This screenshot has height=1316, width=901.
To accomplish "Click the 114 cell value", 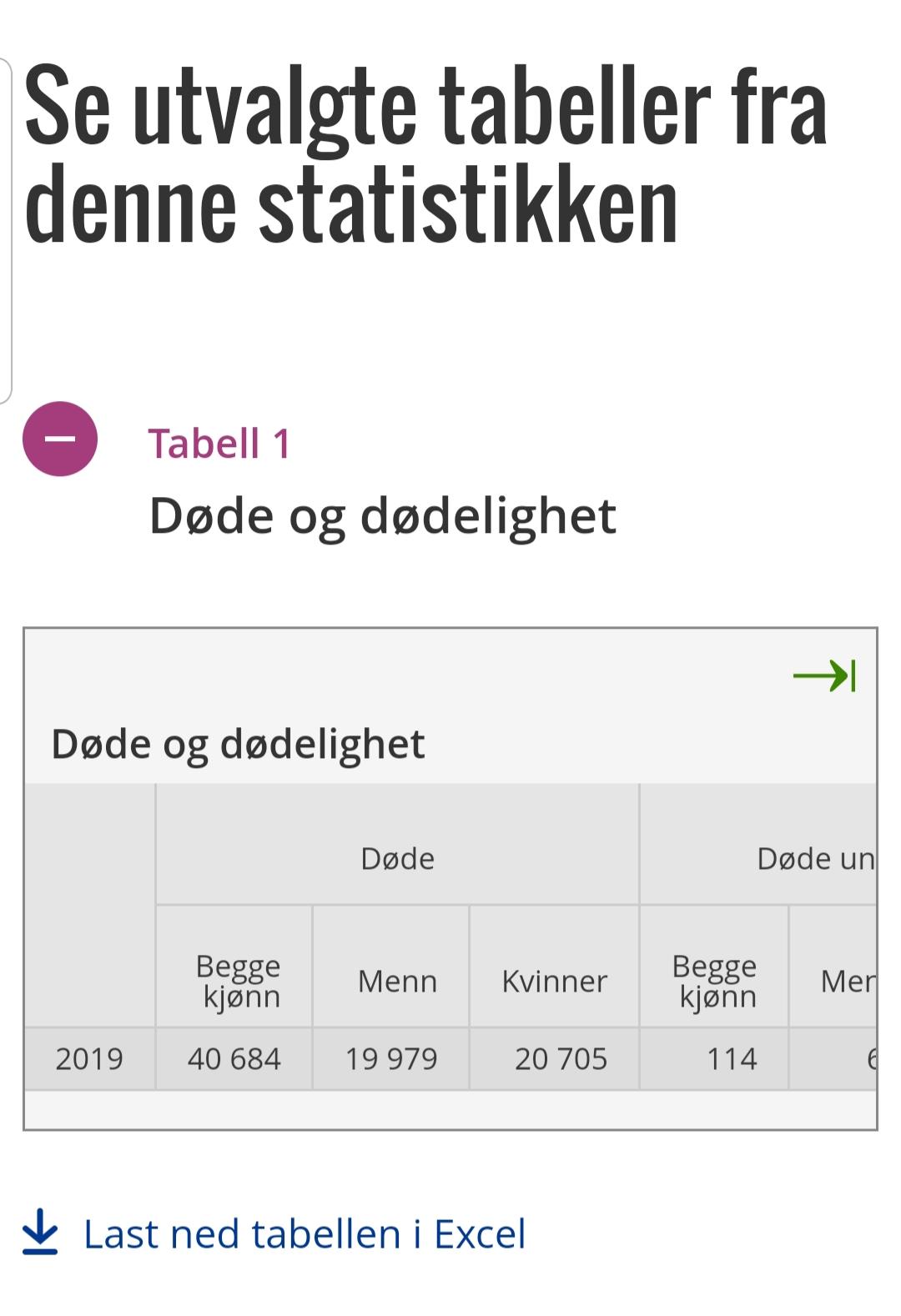I will 732,1059.
